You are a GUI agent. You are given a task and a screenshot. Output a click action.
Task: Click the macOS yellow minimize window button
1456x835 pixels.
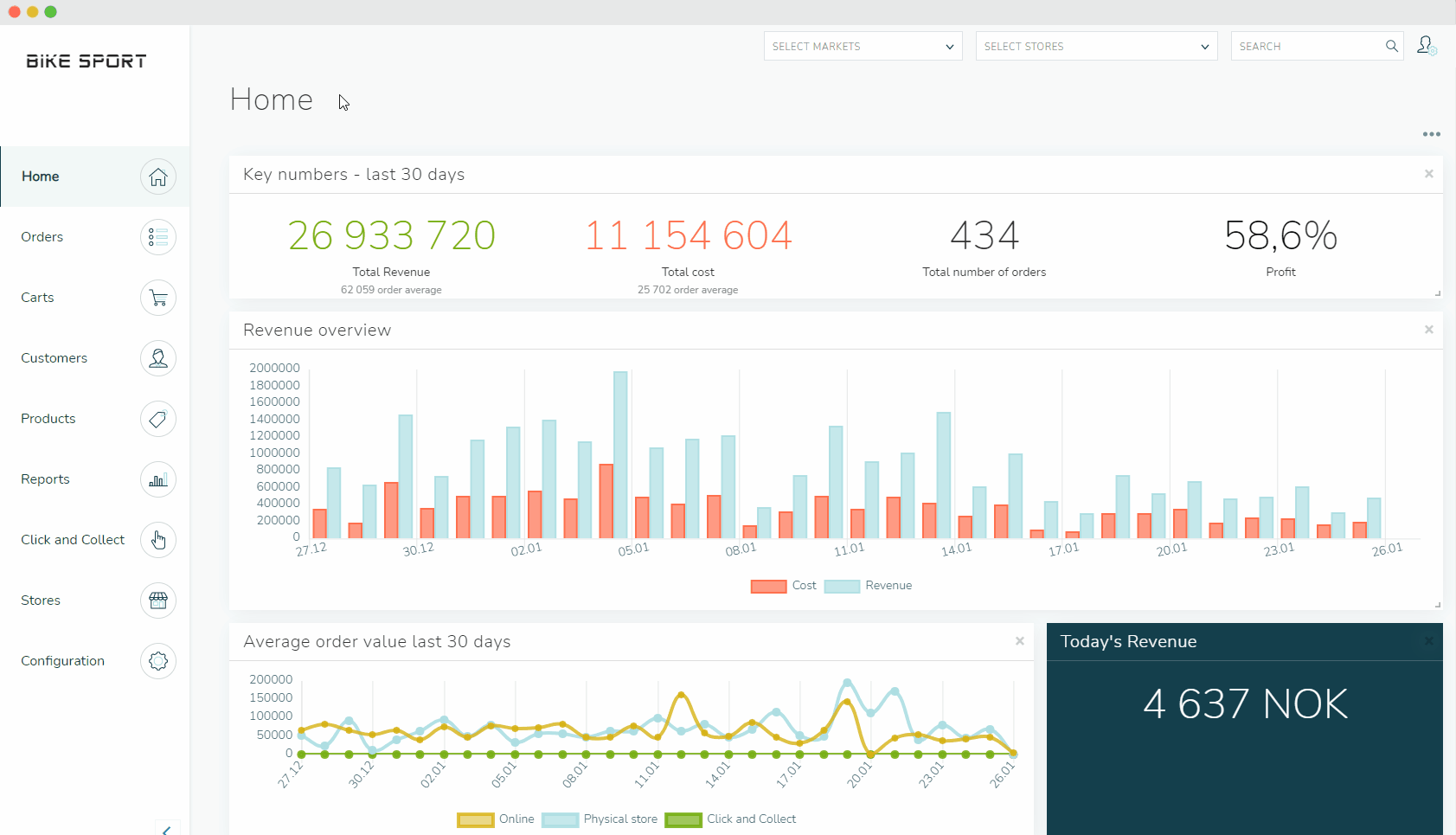tap(32, 12)
